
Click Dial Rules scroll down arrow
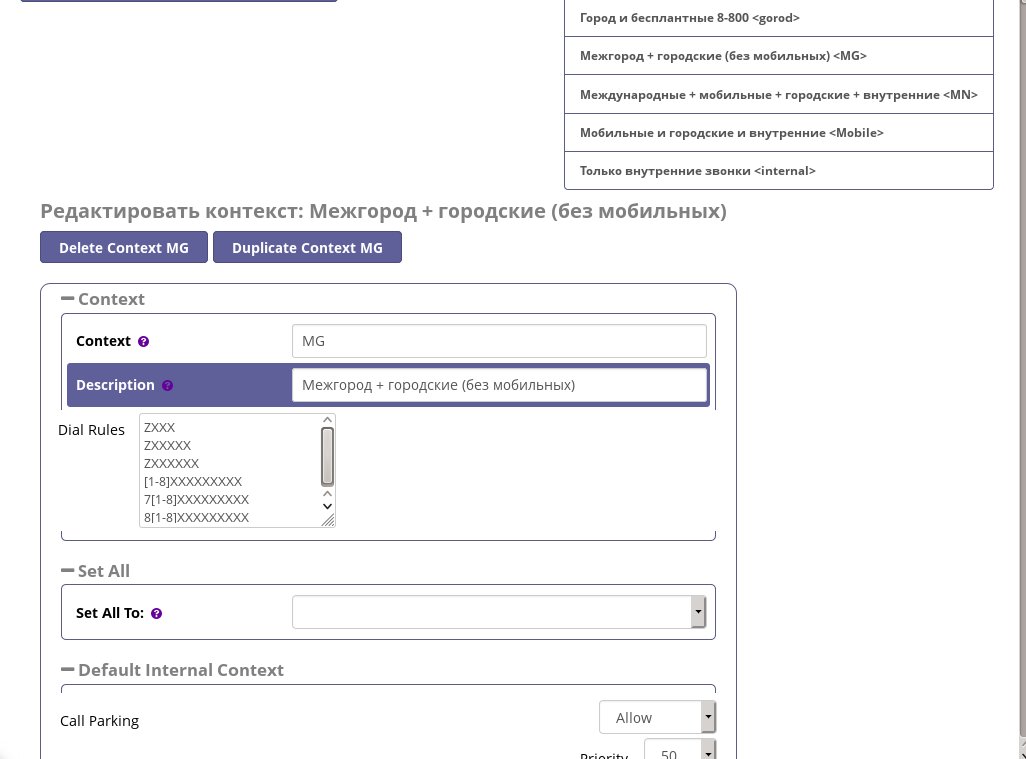pos(327,506)
